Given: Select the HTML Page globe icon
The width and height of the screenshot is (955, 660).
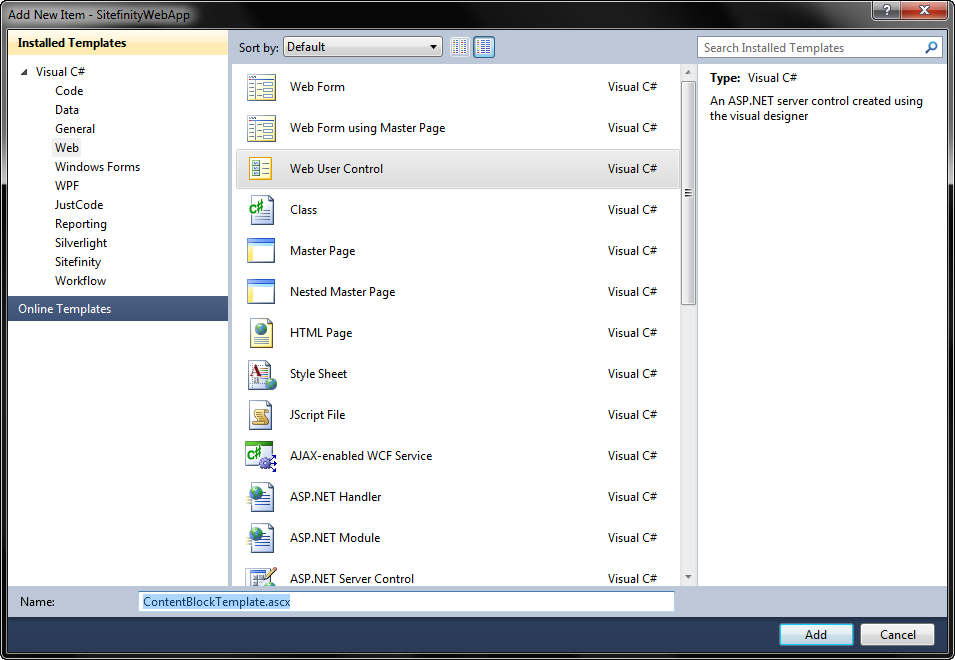Looking at the screenshot, I should click(x=261, y=333).
